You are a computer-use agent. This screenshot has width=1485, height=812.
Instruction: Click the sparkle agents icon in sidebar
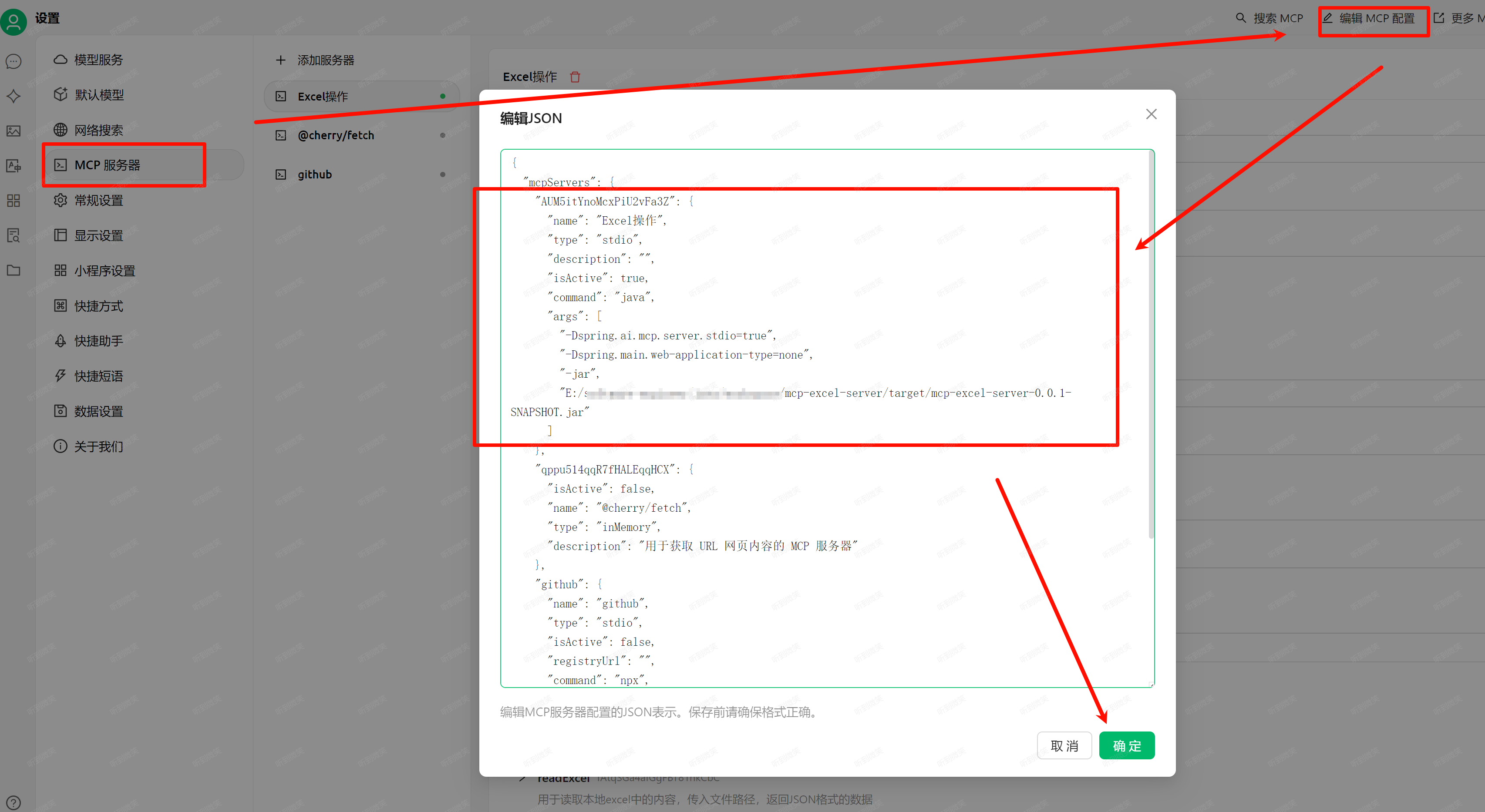coord(14,96)
